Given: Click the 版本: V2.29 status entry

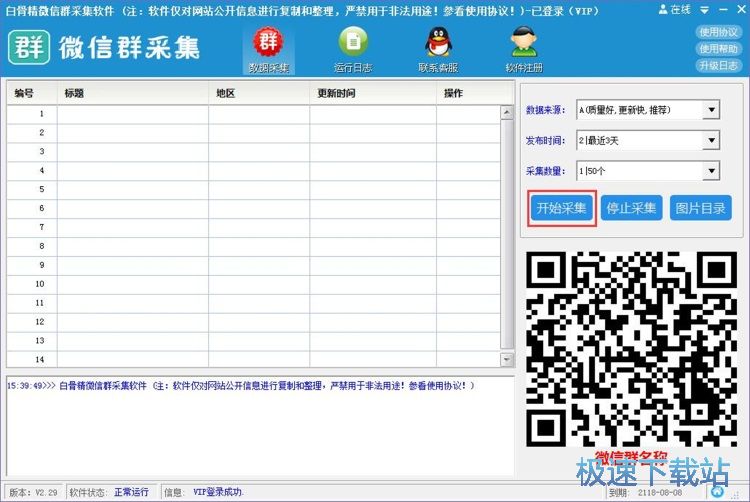Looking at the screenshot, I should coord(33,492).
